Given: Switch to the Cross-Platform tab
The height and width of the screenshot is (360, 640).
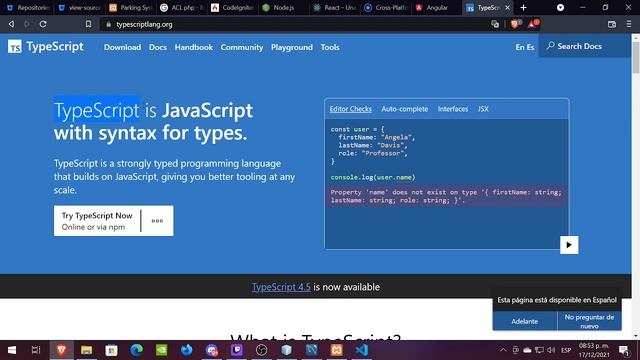Looking at the screenshot, I should 386,7.
